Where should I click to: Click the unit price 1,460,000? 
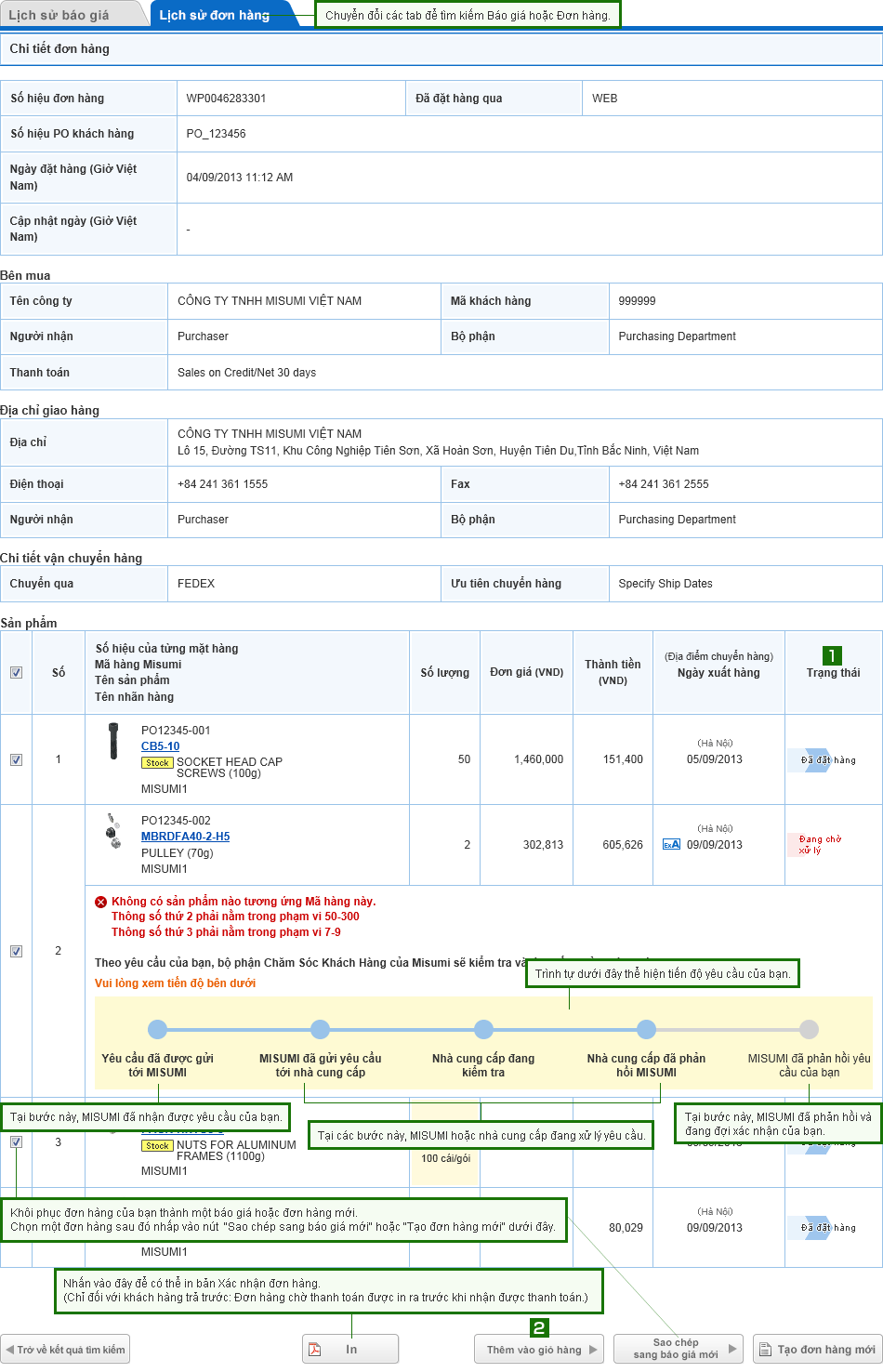(538, 759)
